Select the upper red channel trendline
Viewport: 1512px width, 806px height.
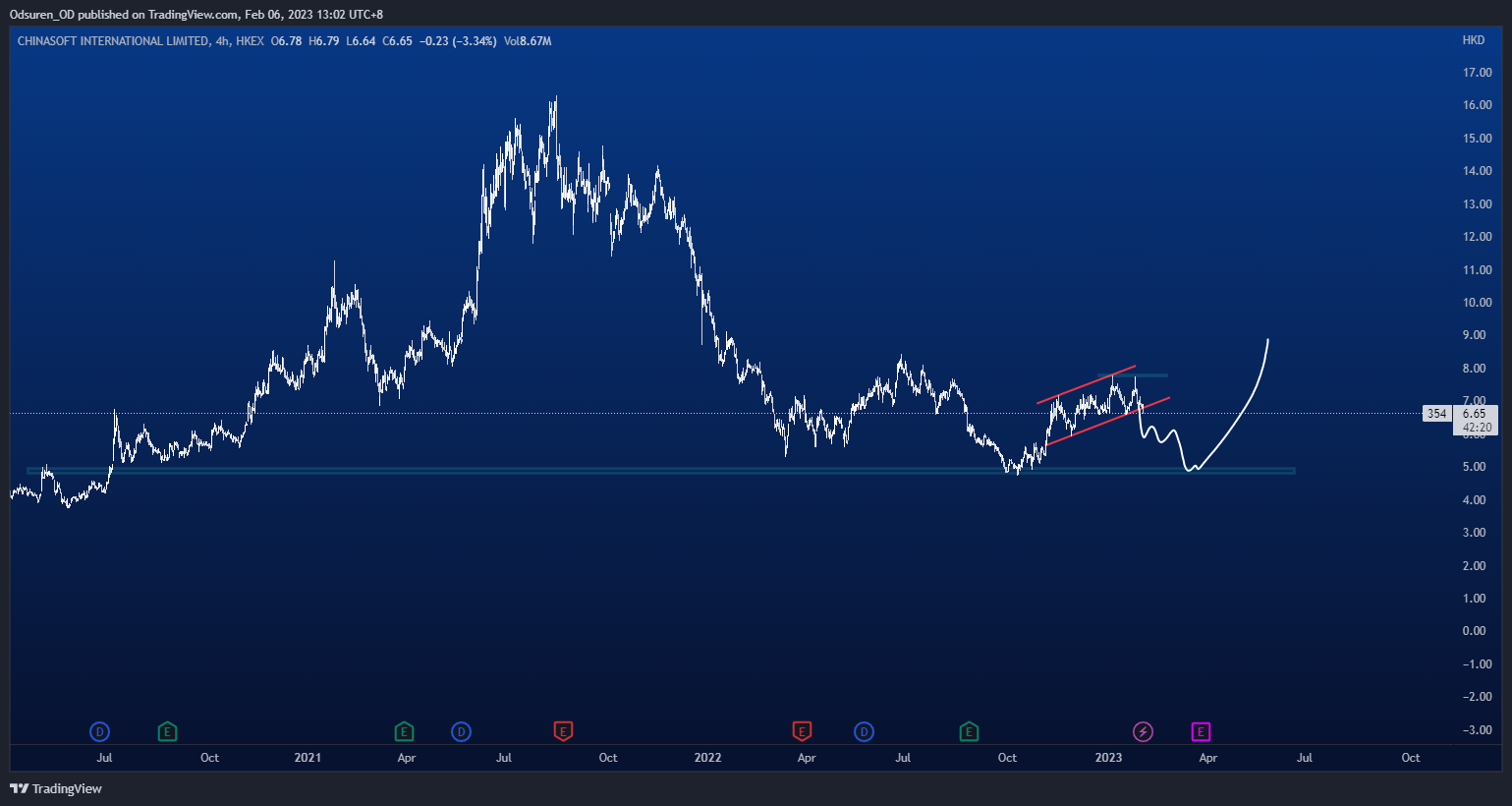coord(1086,384)
